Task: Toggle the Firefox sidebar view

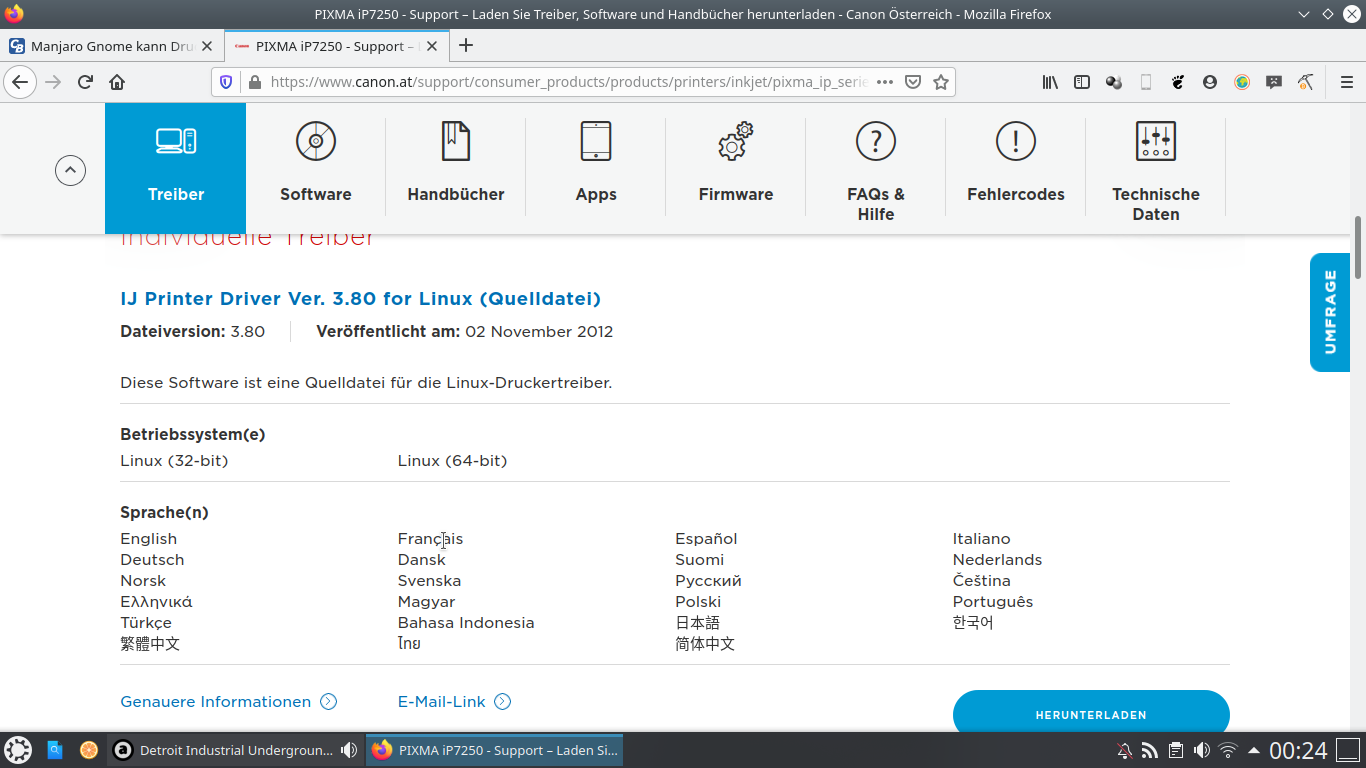Action: tap(1082, 82)
